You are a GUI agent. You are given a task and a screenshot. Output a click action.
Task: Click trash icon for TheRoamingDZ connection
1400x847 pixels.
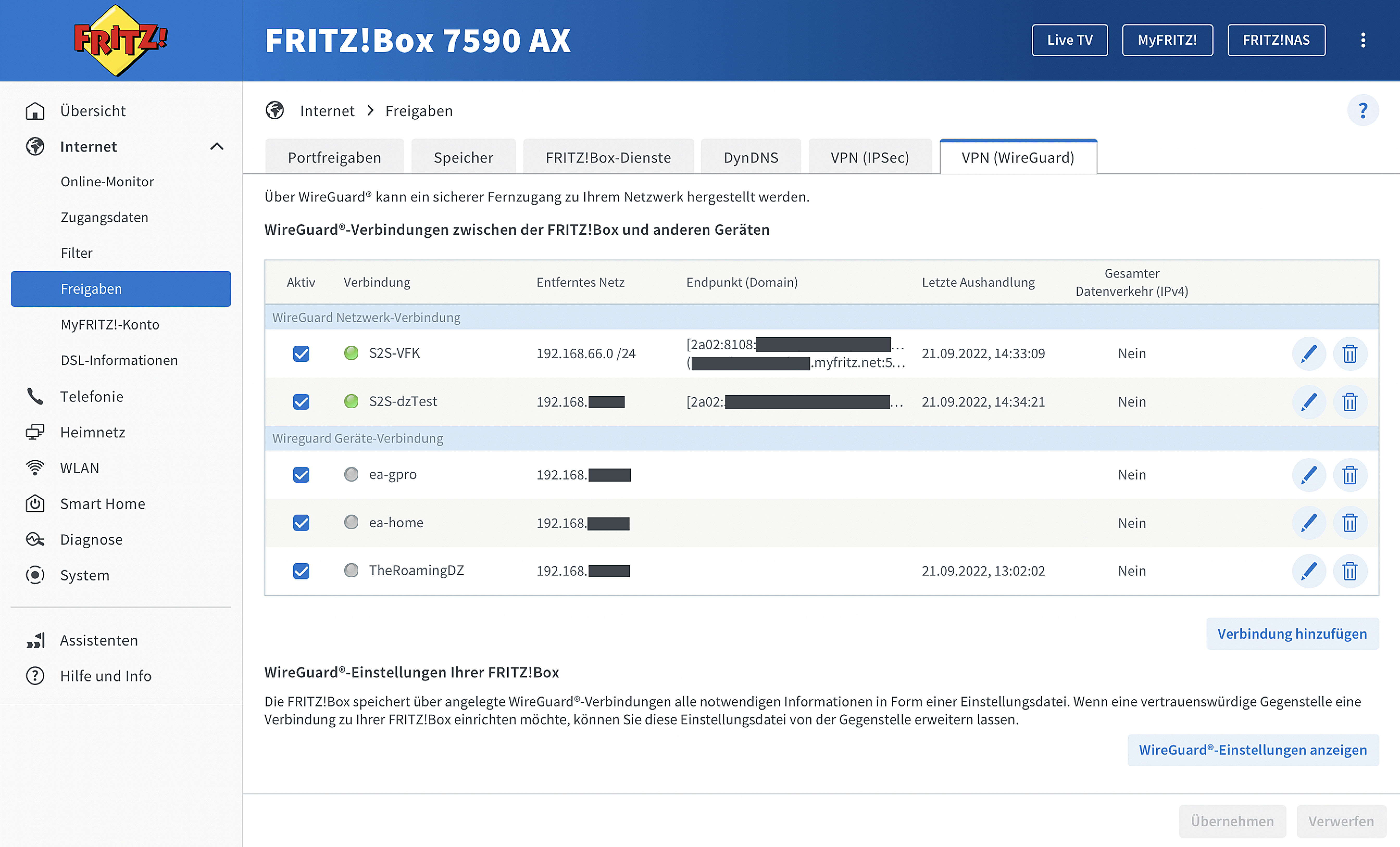(x=1349, y=570)
